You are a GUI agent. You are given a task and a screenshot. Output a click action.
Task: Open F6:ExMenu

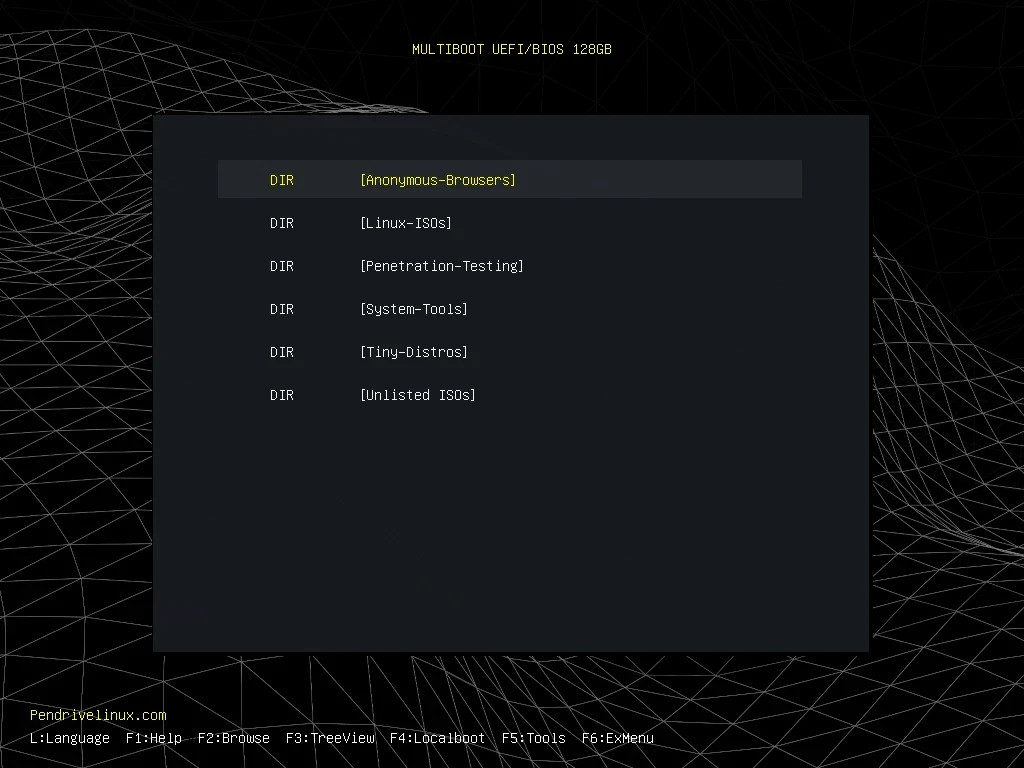pyautogui.click(x=618, y=739)
